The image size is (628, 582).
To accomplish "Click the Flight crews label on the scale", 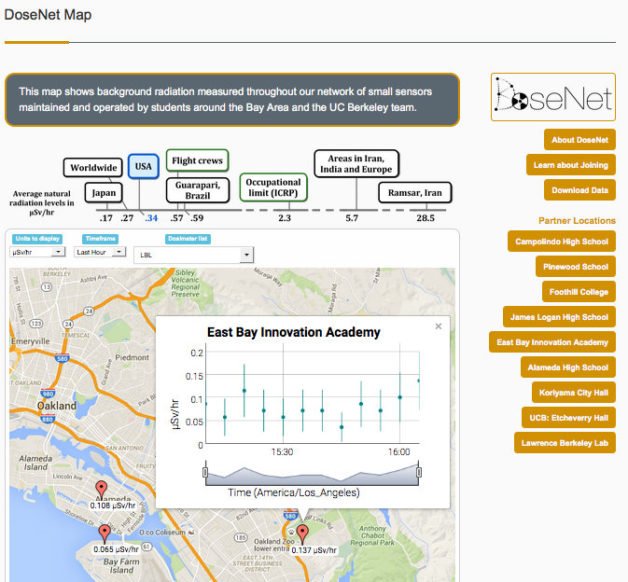I will (x=197, y=161).
